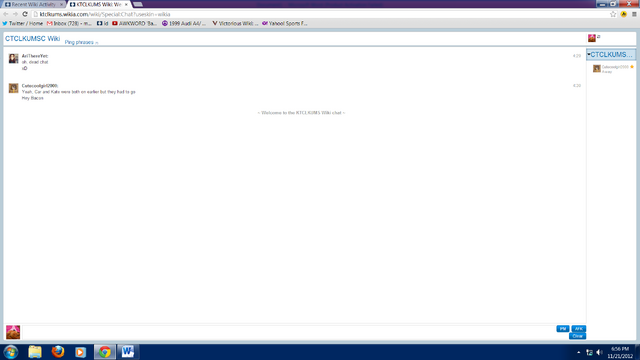The width and height of the screenshot is (640, 360).
Task: Launch Firefox from the taskbar
Action: coord(58,352)
